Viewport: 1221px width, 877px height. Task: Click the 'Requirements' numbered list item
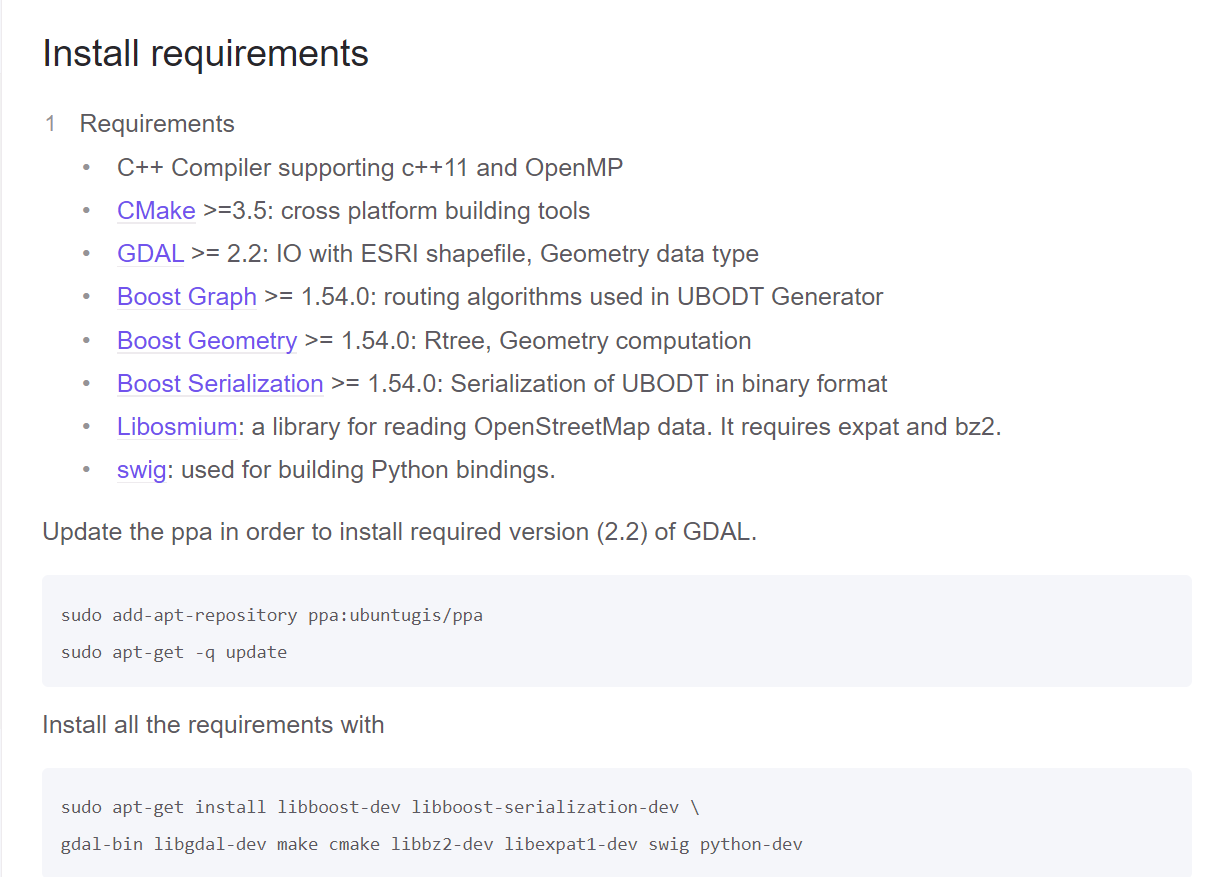click(157, 124)
